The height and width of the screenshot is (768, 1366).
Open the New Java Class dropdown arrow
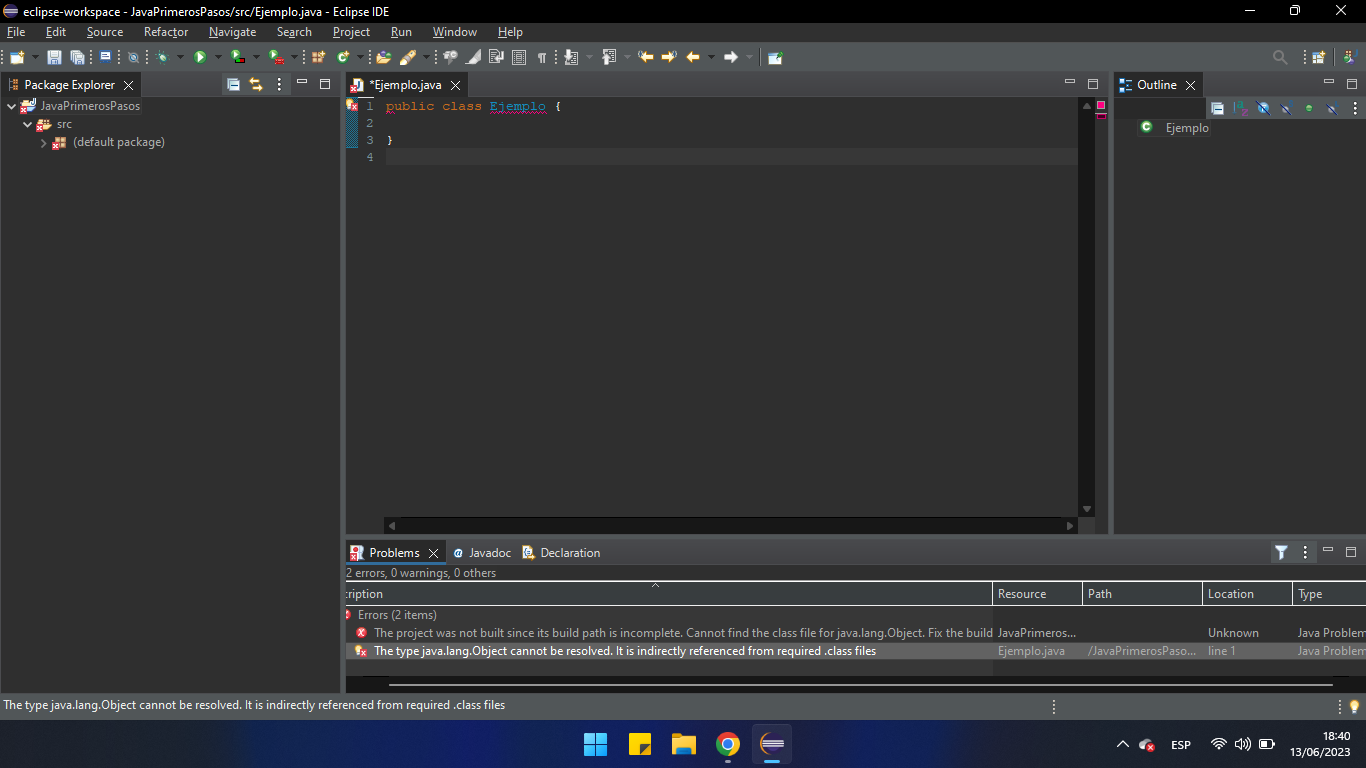tap(360, 57)
